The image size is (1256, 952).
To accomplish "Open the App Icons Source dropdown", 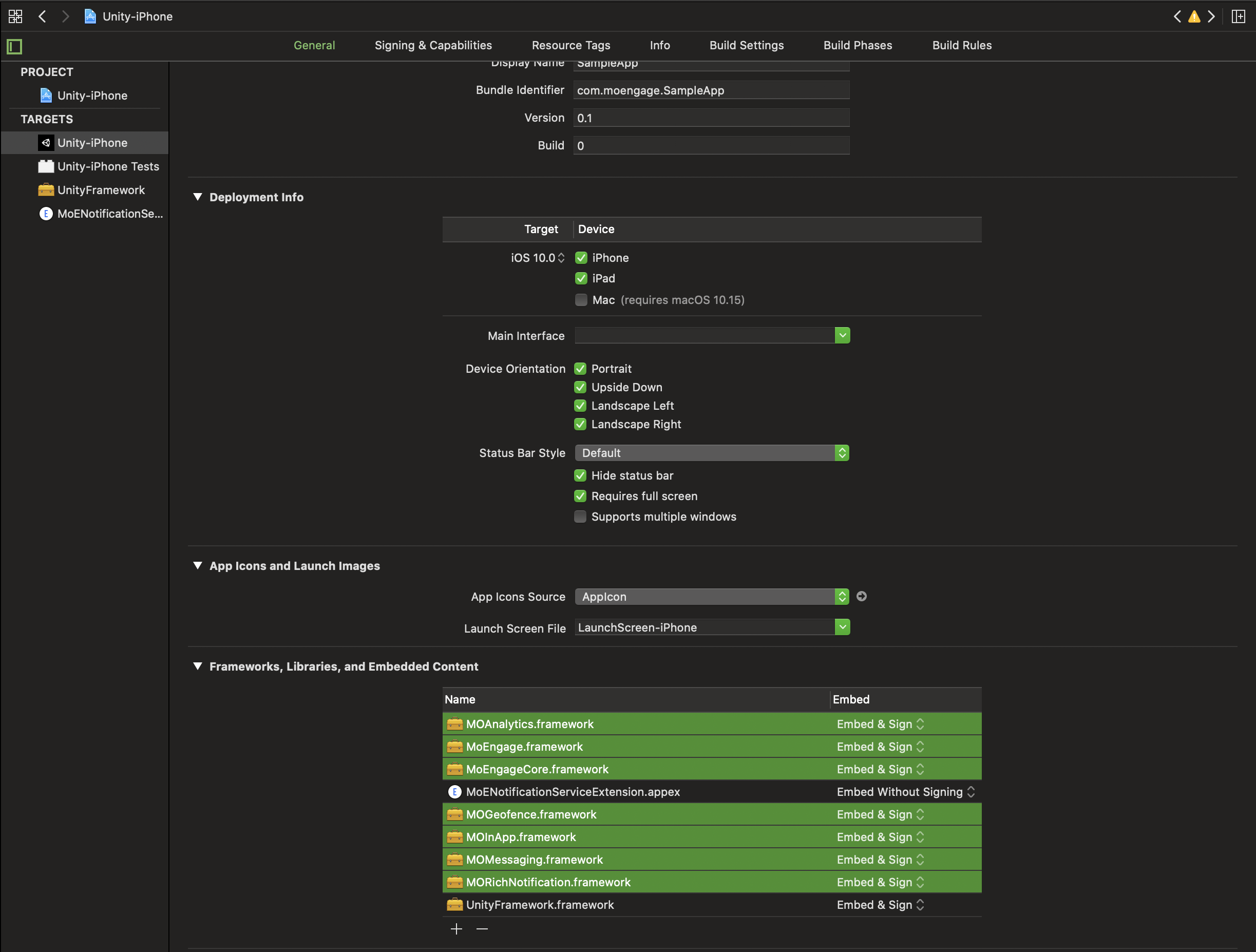I will [x=712, y=597].
